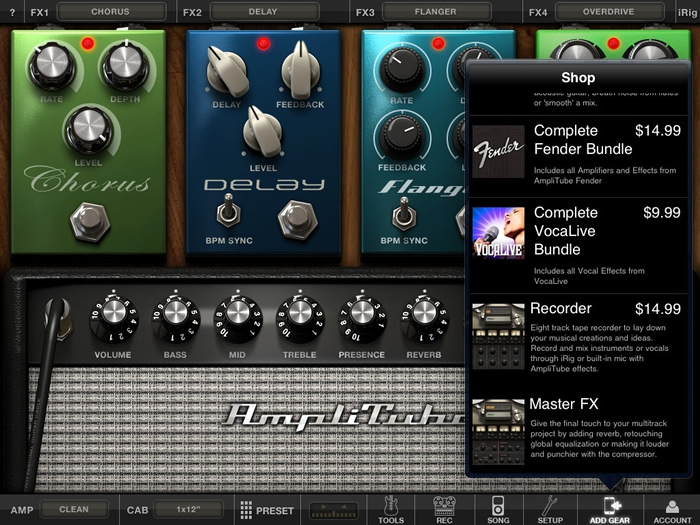Screen dimensions: 700x525
Task: Click the amp Presence knob
Action: (362, 319)
